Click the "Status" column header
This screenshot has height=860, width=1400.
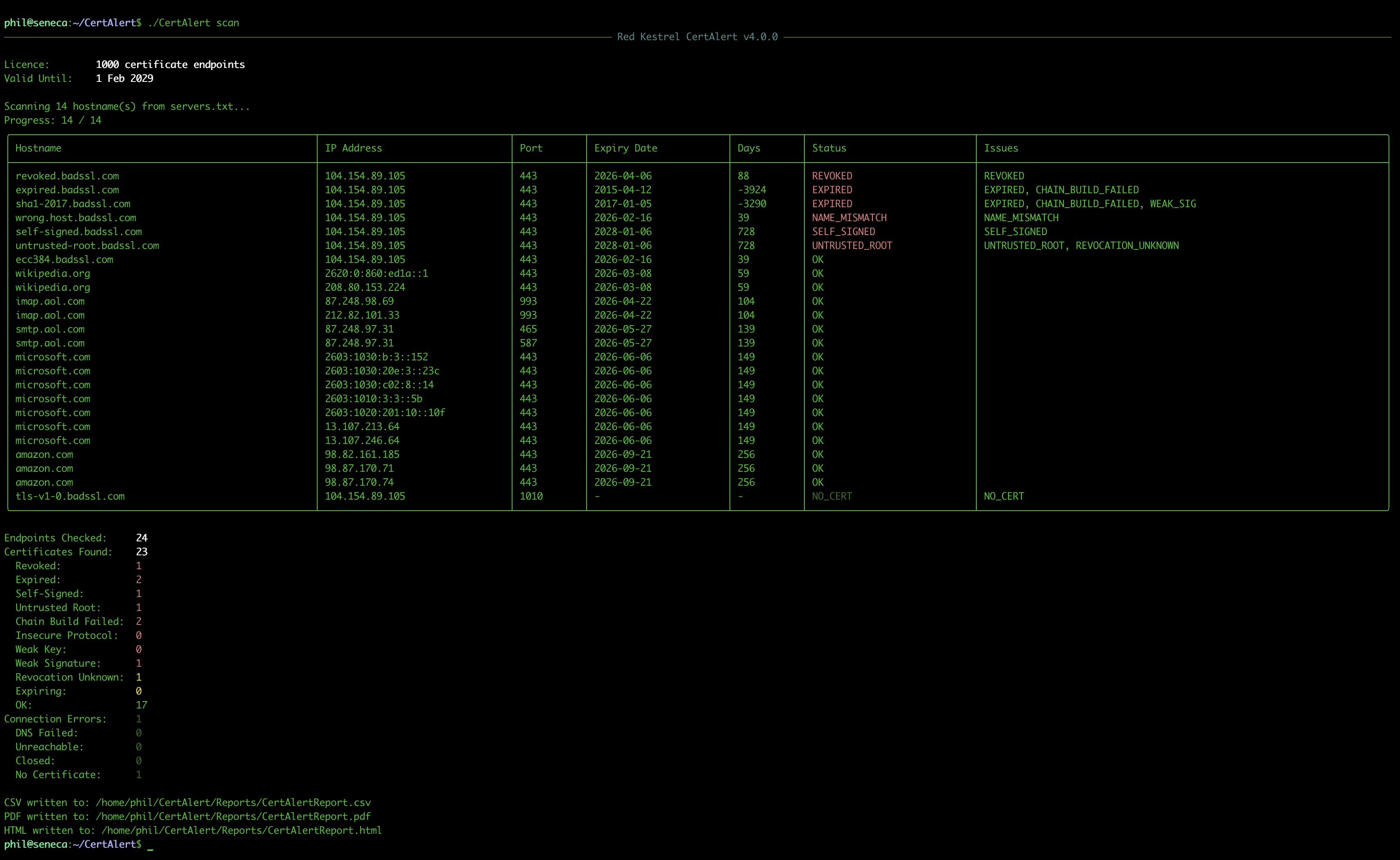[829, 148]
